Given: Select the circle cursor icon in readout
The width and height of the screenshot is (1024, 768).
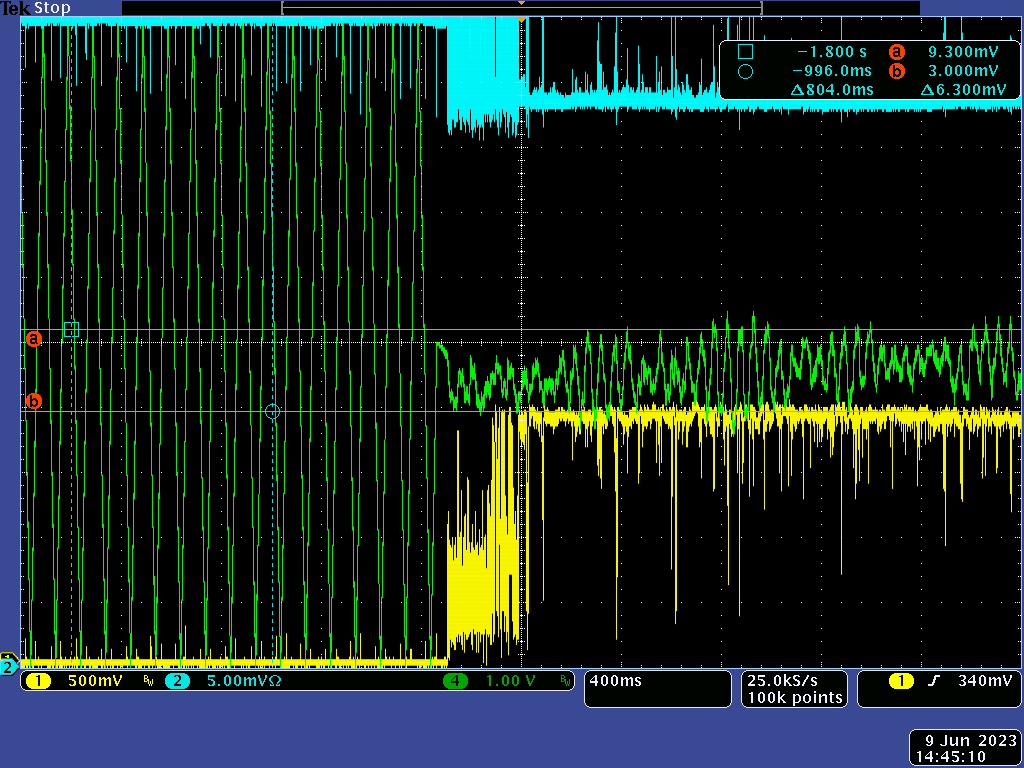Looking at the screenshot, I should [x=745, y=71].
